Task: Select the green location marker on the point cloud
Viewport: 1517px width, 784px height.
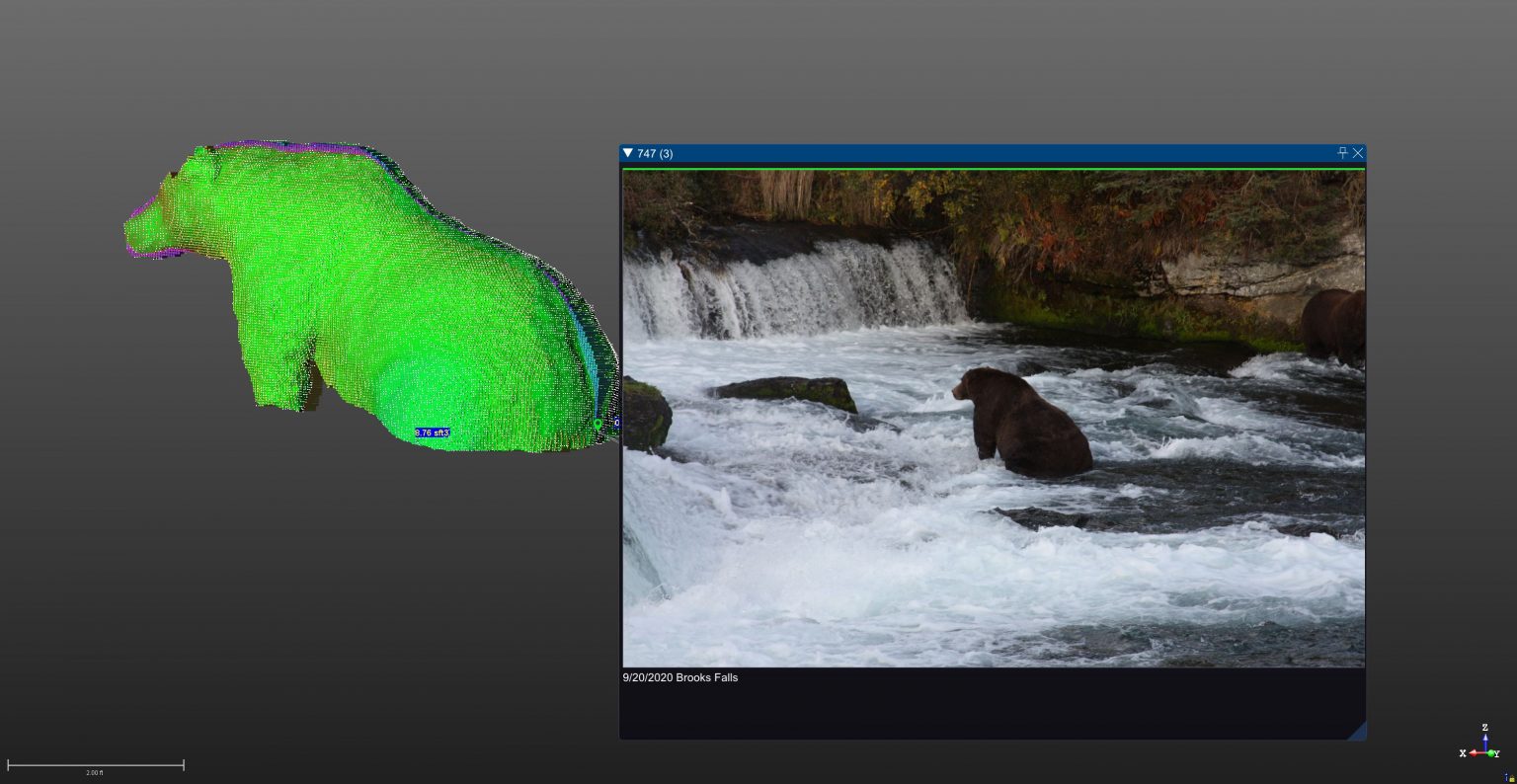Action: (x=598, y=423)
